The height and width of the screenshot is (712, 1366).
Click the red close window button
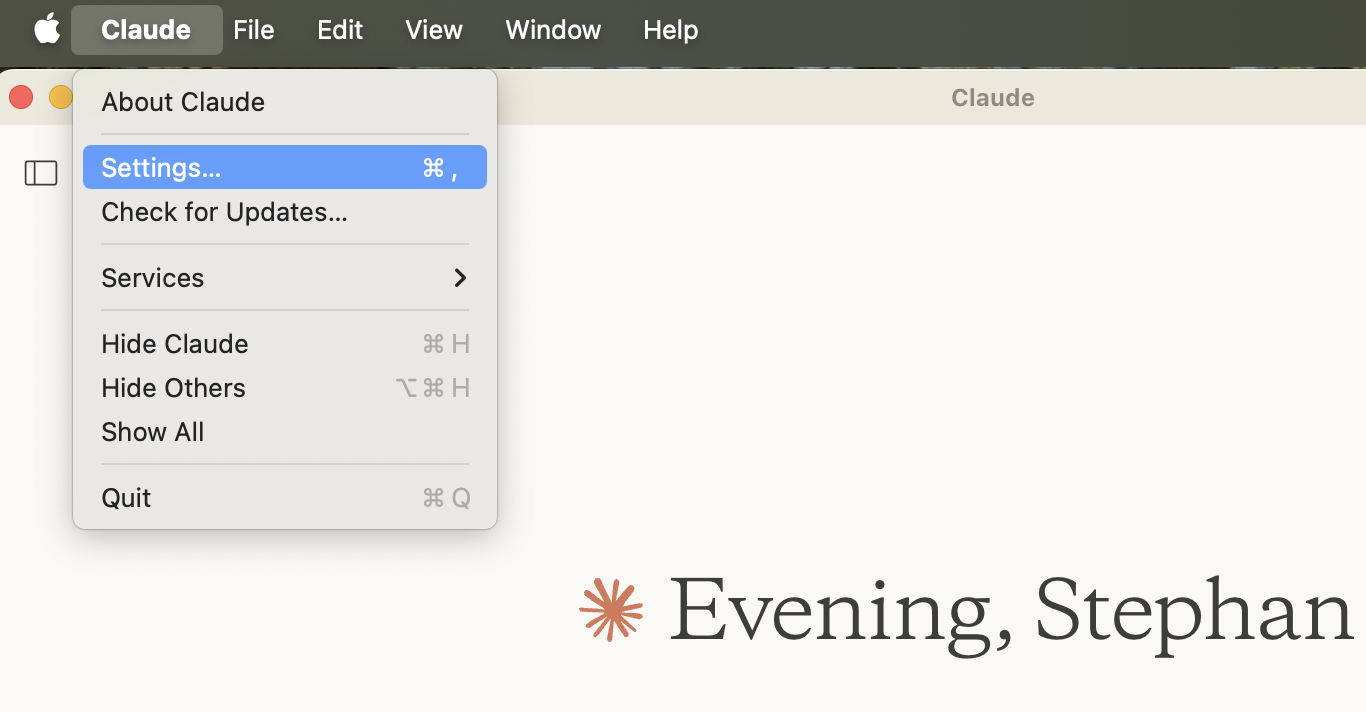pyautogui.click(x=21, y=97)
